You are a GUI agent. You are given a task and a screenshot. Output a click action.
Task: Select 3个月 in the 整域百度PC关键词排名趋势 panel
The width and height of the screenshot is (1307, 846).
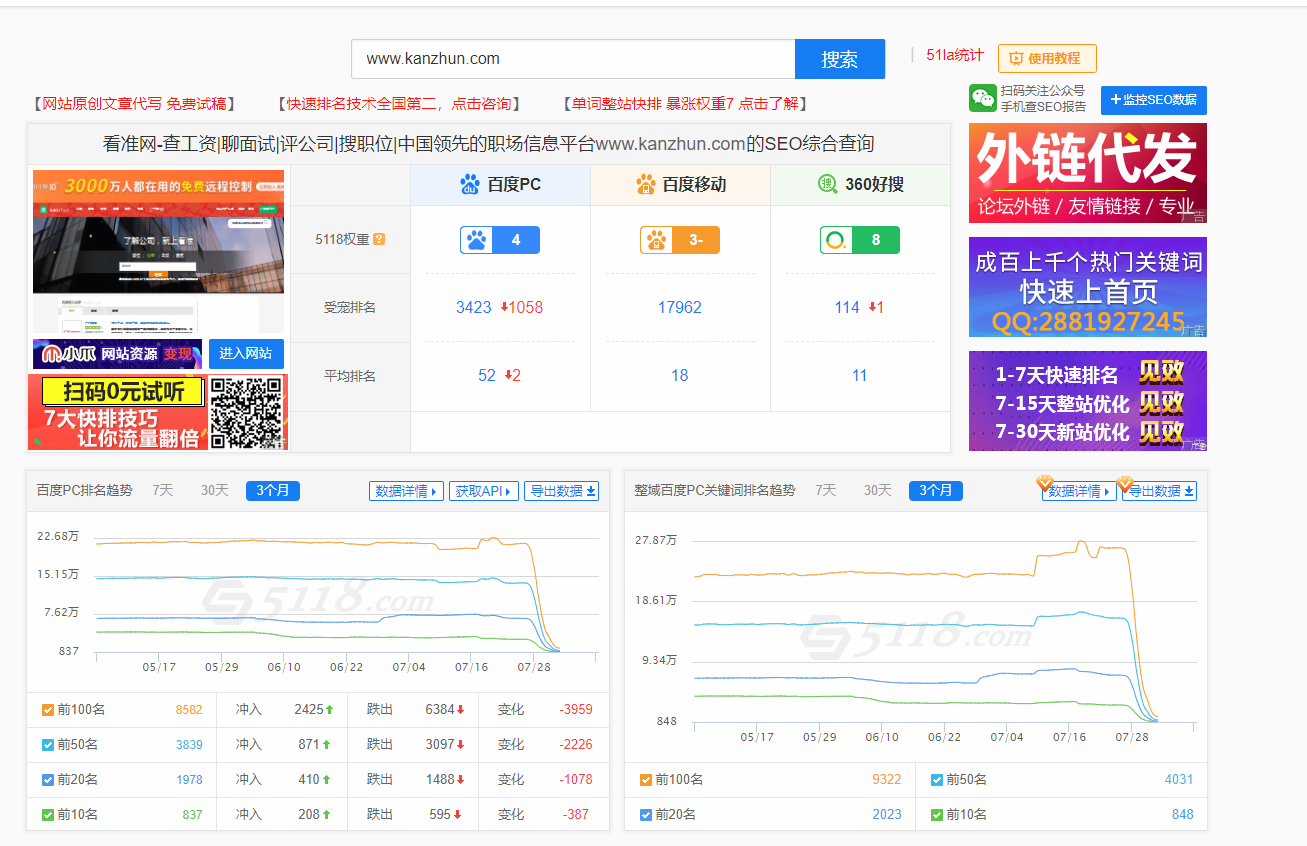936,490
